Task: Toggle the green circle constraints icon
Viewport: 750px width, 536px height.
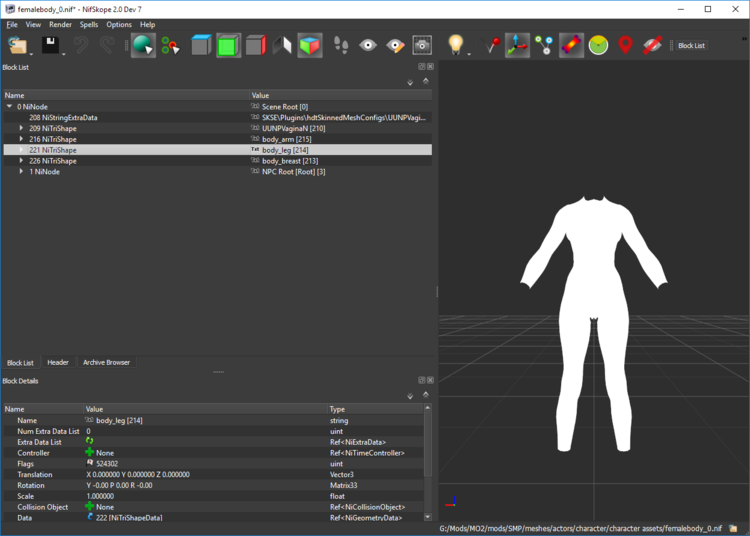Action: 598,45
